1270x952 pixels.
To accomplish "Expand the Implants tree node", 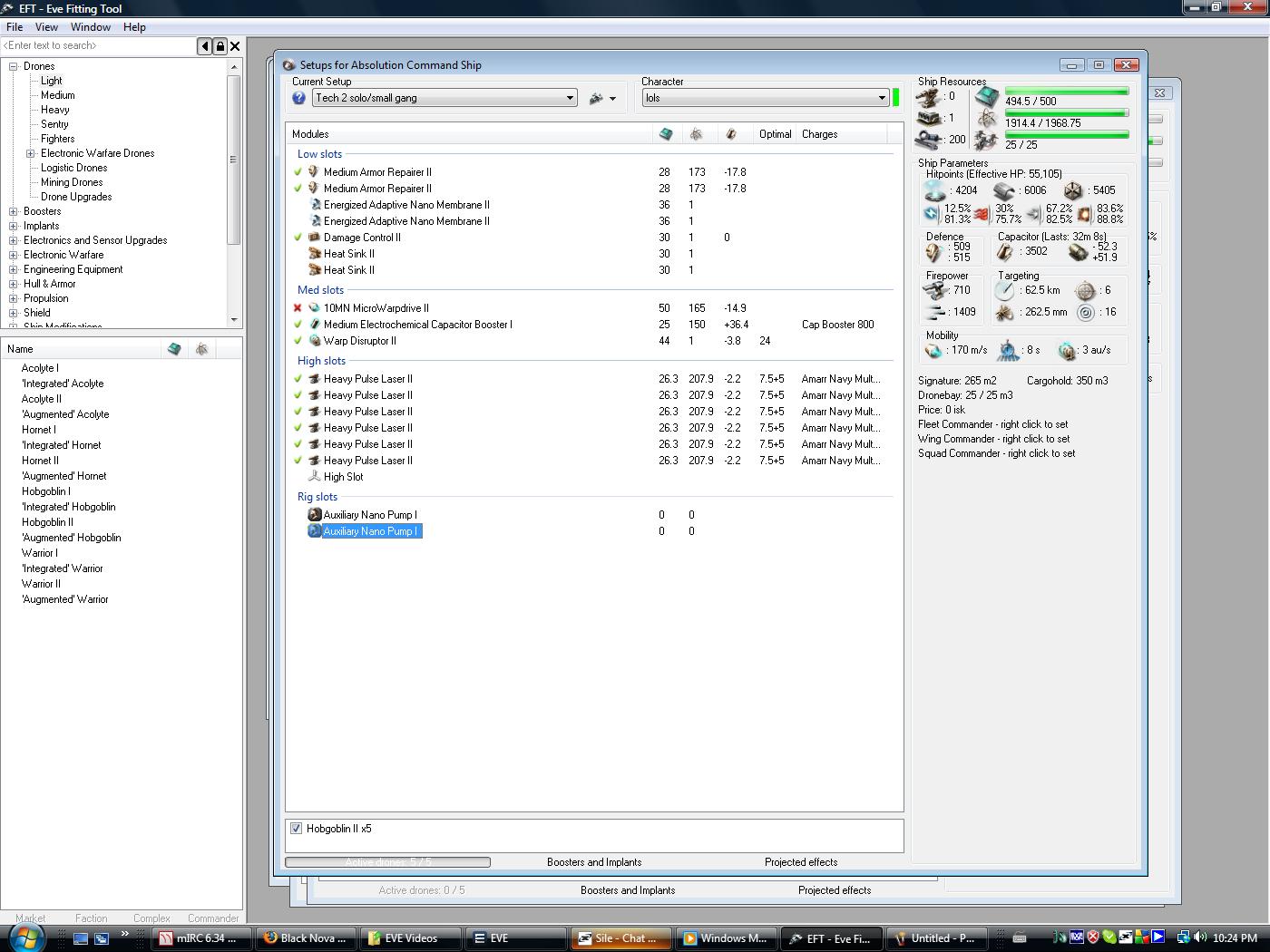I will pos(14,226).
